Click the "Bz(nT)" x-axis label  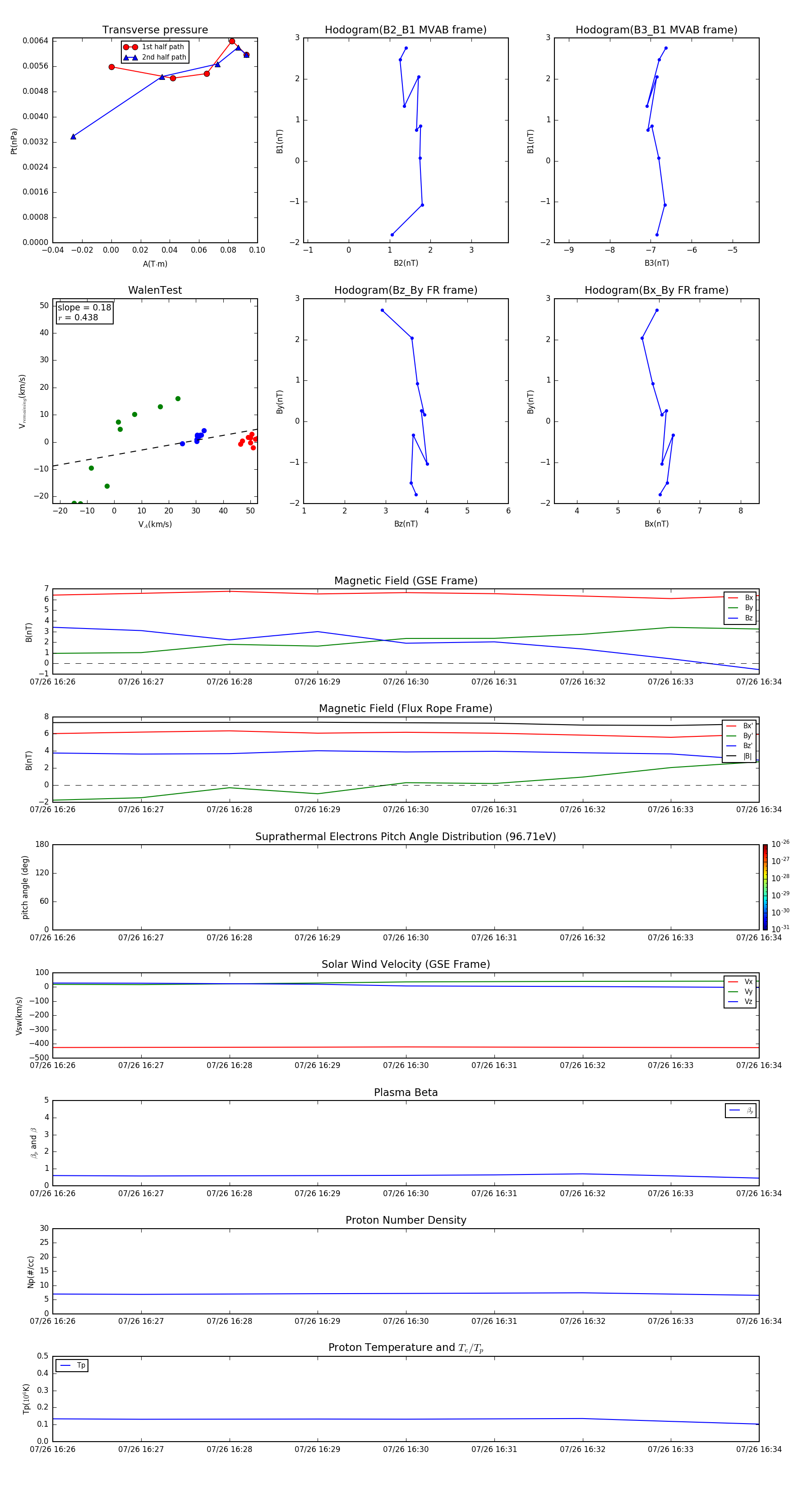coord(406,524)
